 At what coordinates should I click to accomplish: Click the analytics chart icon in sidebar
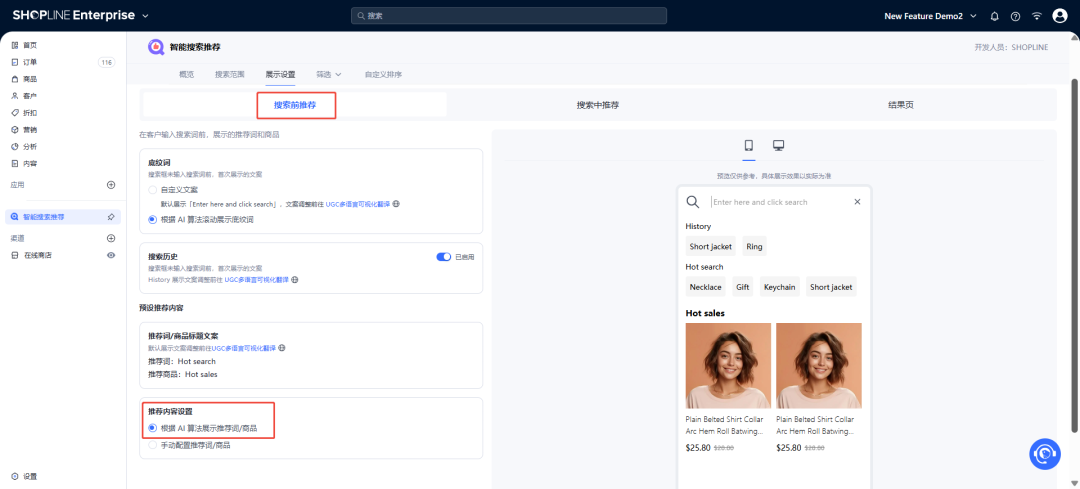point(15,147)
